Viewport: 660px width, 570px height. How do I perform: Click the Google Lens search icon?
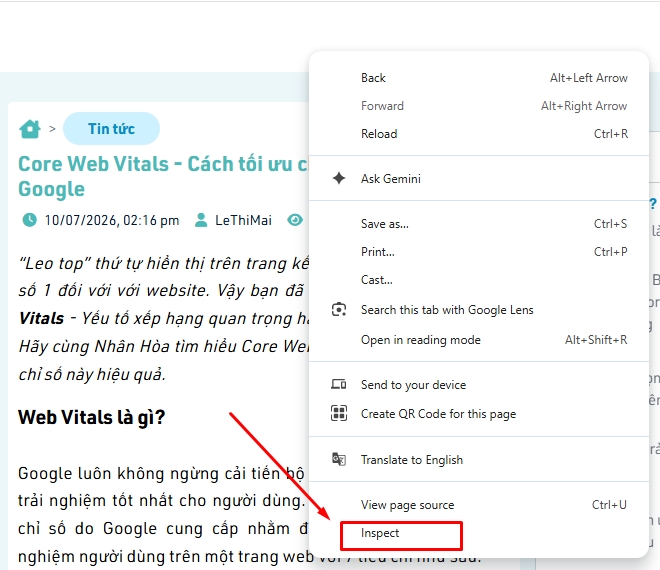click(339, 310)
